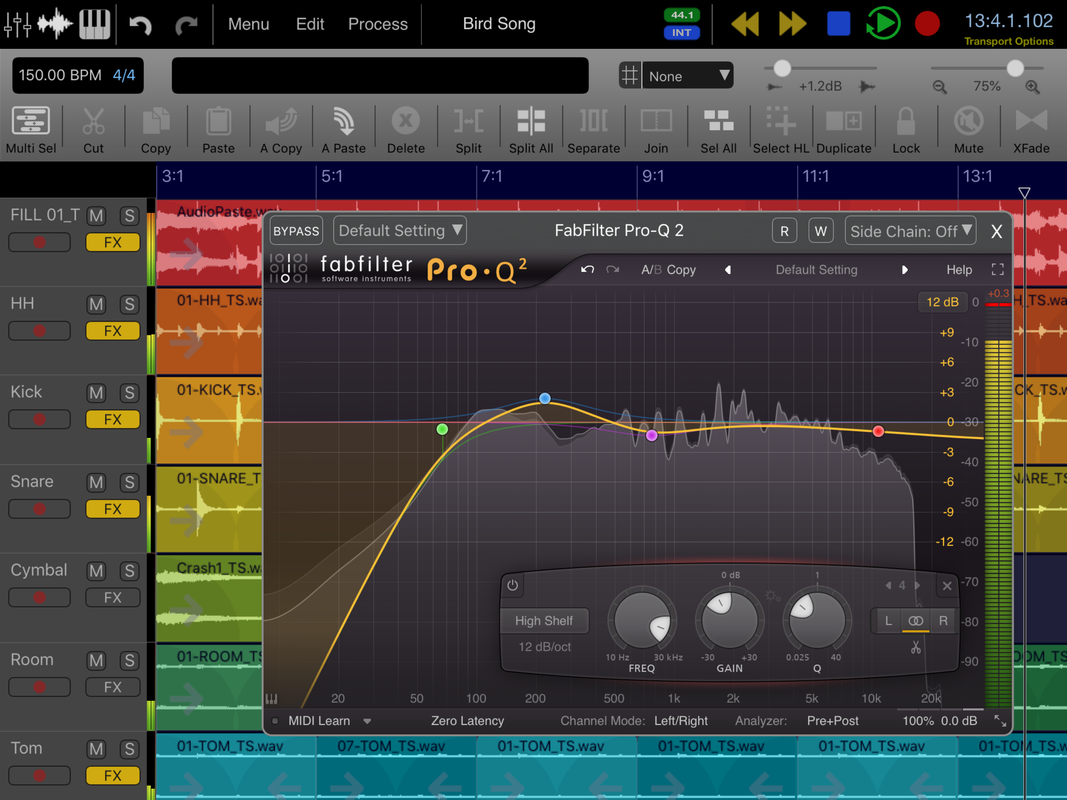Image resolution: width=1067 pixels, height=800 pixels.
Task: Click the Join tool
Action: click(x=656, y=131)
